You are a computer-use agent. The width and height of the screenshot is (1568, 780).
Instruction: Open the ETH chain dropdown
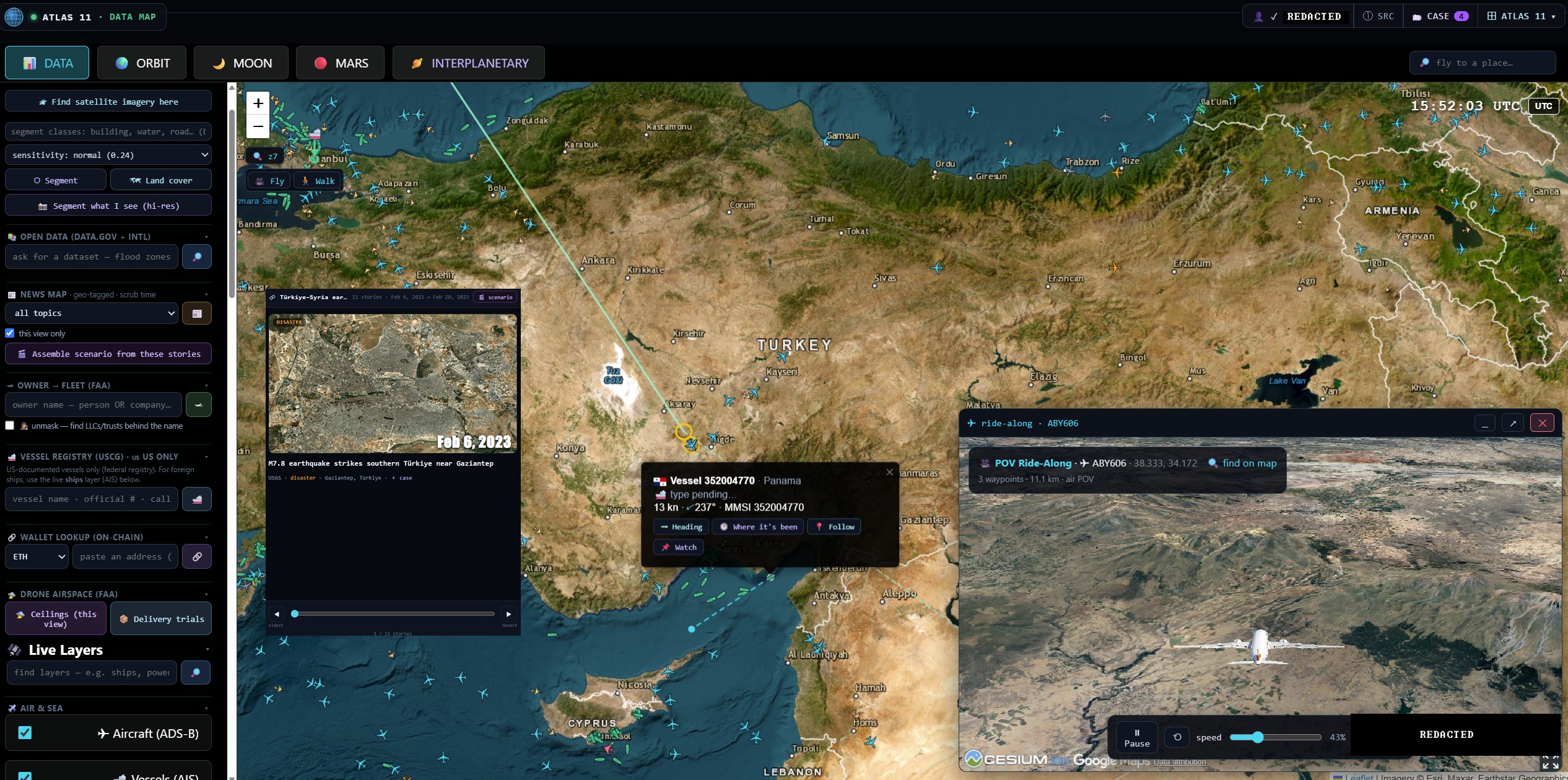click(37, 556)
